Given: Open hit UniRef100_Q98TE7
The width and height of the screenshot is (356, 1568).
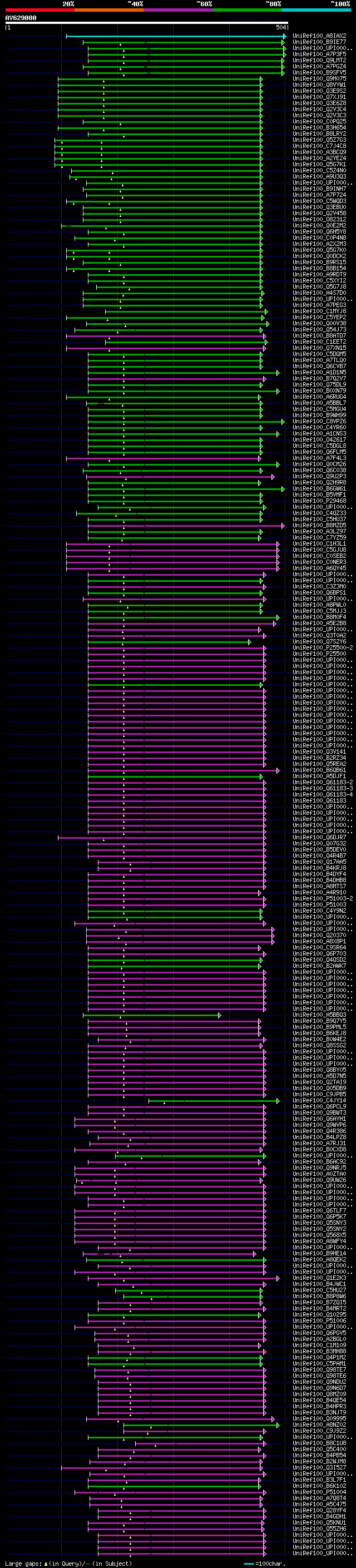Looking at the screenshot, I should (319, 1369).
